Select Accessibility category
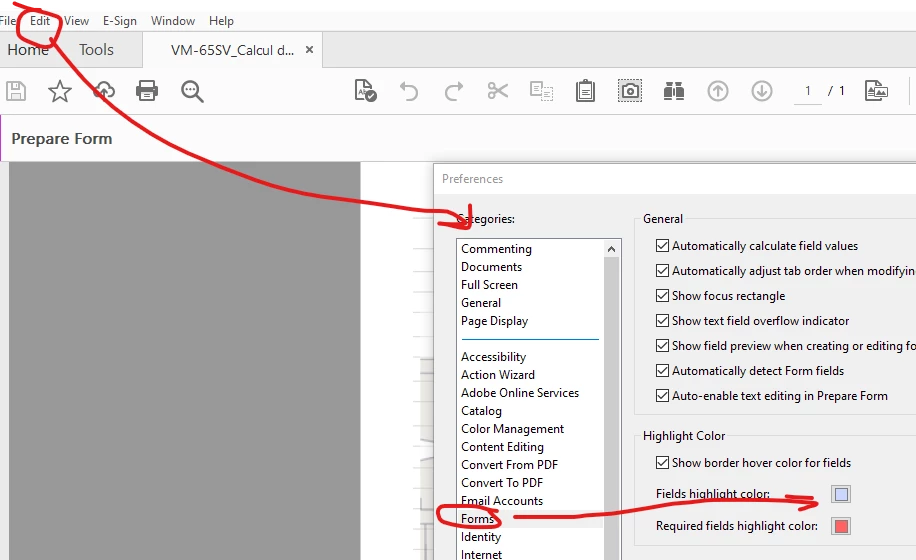The width and height of the screenshot is (916, 560). 494,357
